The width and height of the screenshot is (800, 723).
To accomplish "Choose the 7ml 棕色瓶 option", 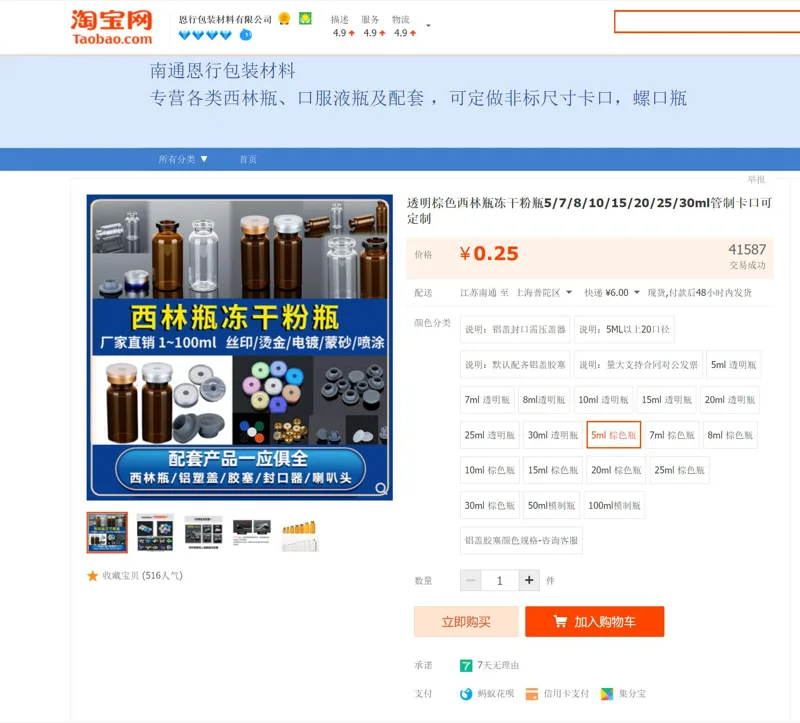I will pos(671,435).
